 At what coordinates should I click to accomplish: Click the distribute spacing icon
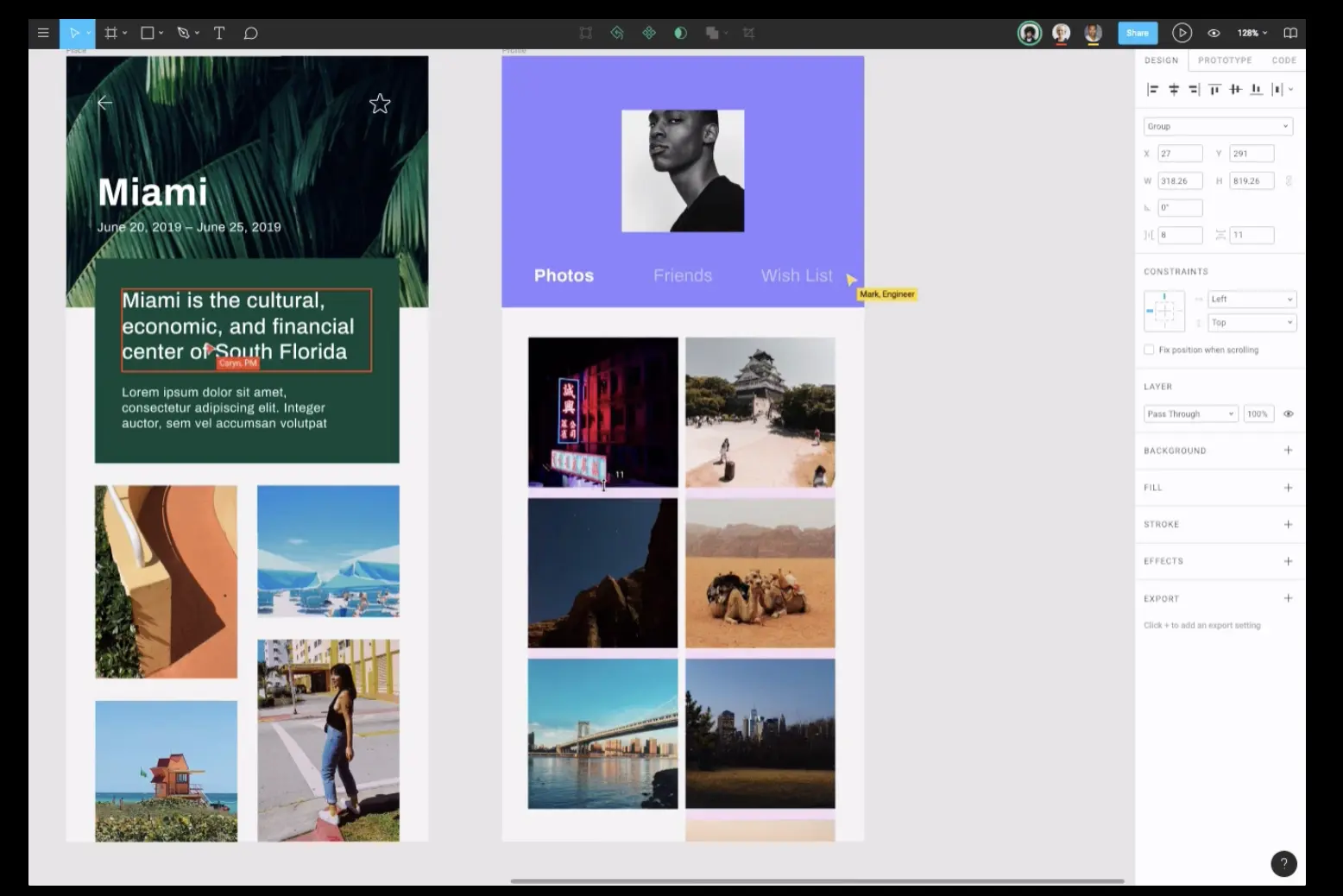(1277, 90)
